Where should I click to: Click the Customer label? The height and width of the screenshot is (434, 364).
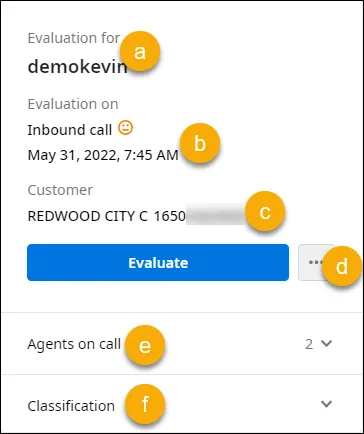[60, 190]
